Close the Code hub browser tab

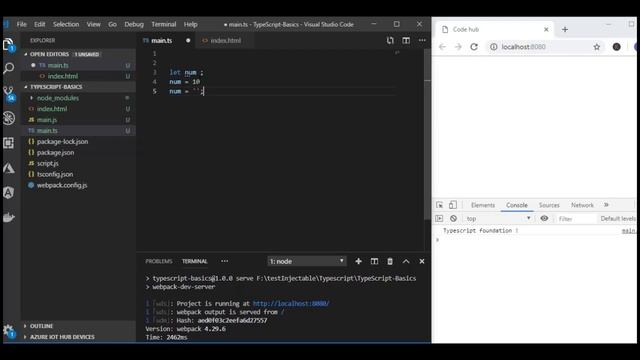click(x=546, y=29)
